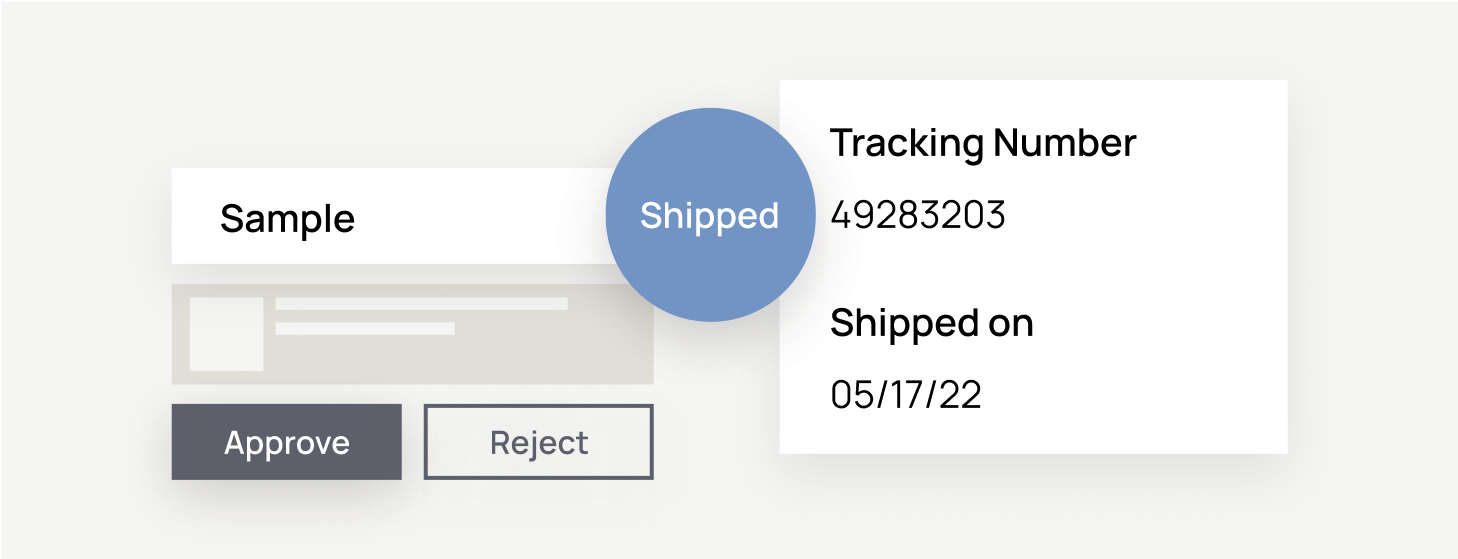Click the longer placeholder text line

pyautogui.click(x=421, y=304)
